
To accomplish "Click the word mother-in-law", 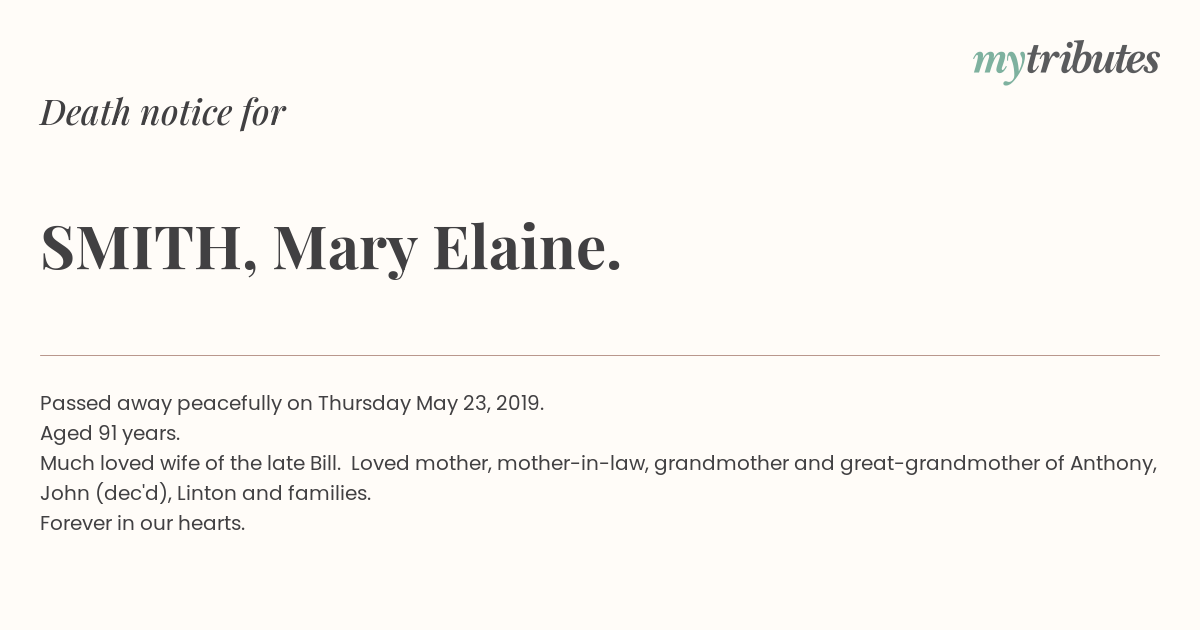I will click(x=571, y=464).
